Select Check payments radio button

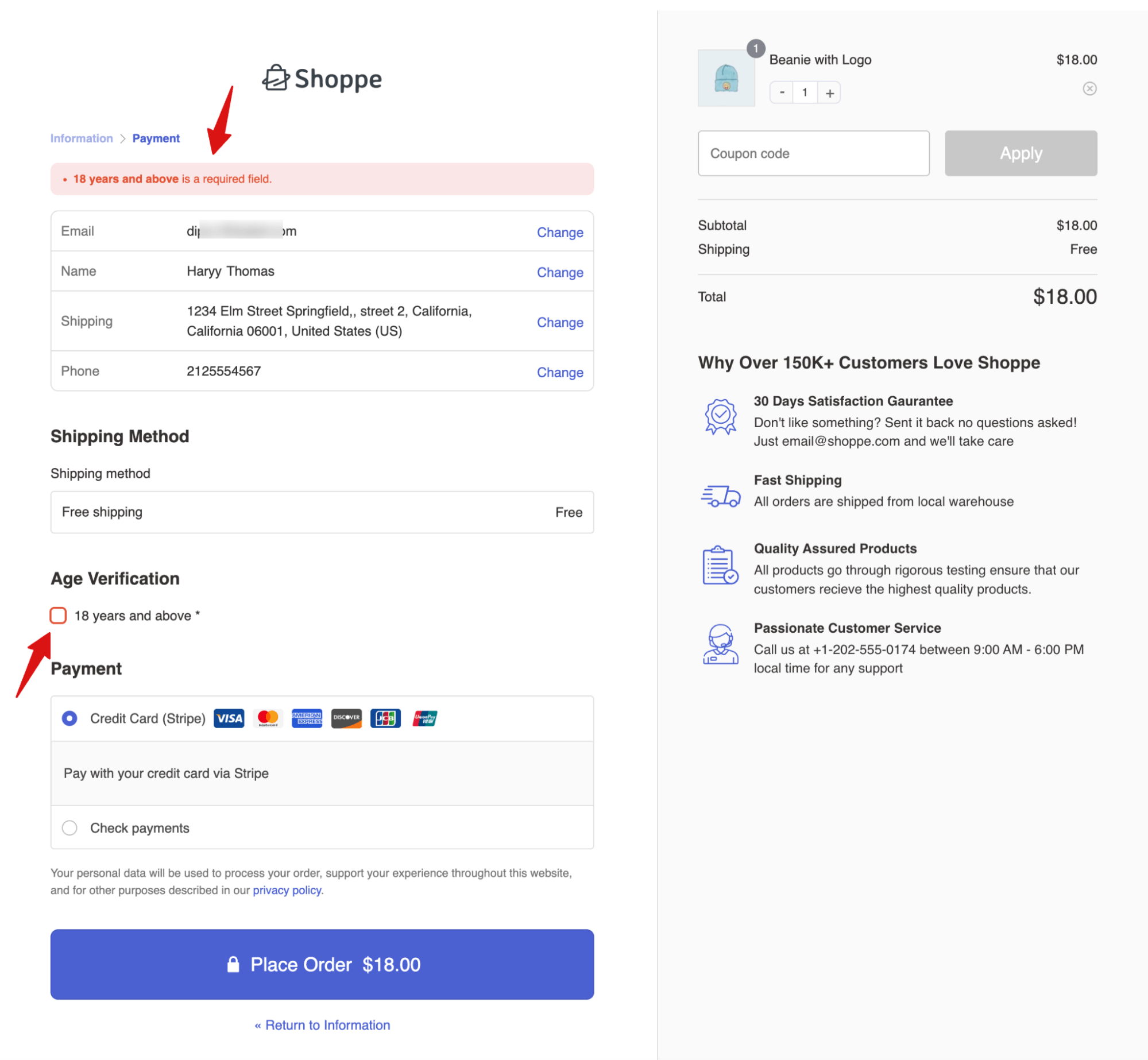coord(69,827)
